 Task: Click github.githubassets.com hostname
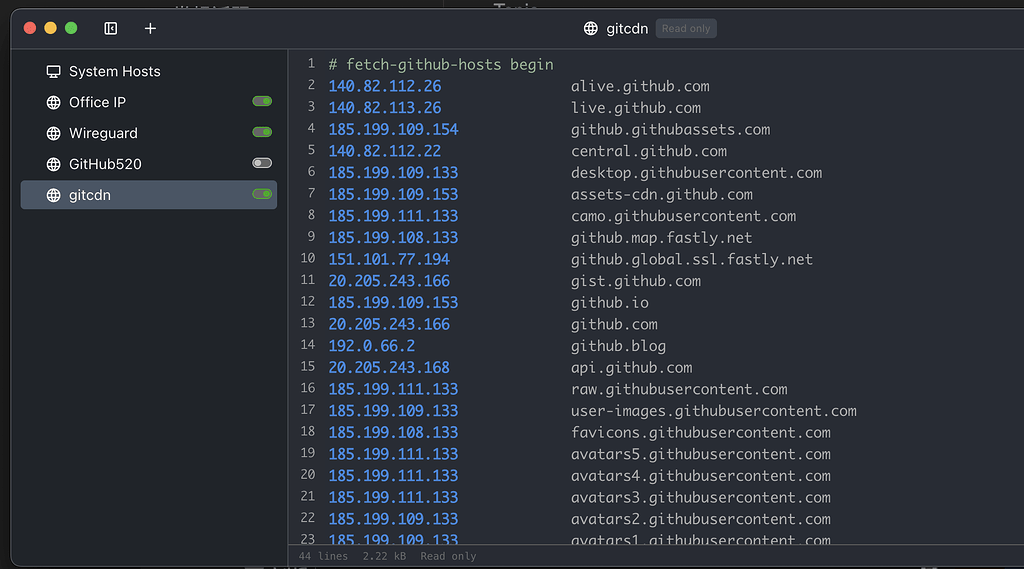[671, 129]
